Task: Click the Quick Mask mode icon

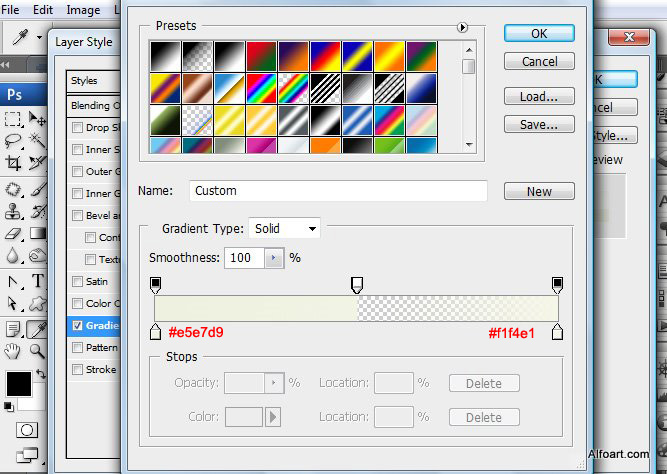Action: point(27,430)
